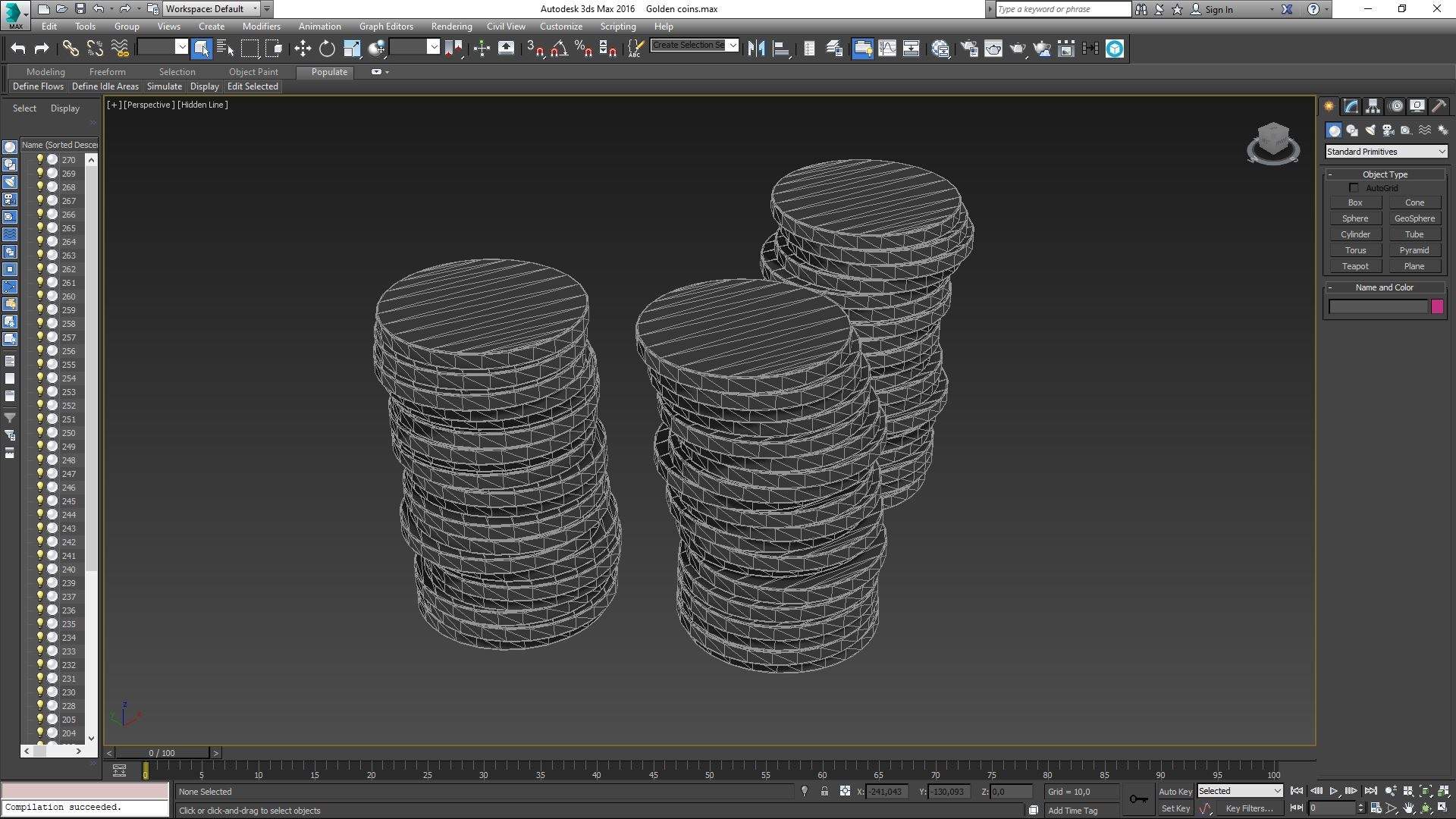Enable the AutoGrid checkbox
The height and width of the screenshot is (819, 1456).
point(1354,188)
